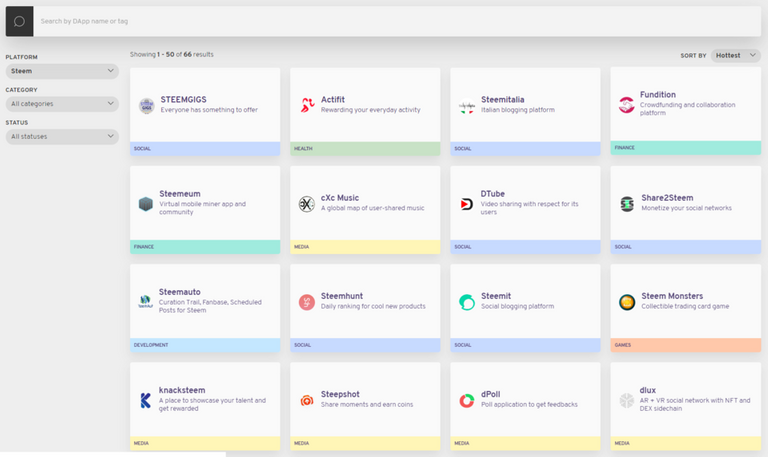Screen dimensions: 768x457
Task: Click the Actifit red logo icon
Action: [306, 105]
